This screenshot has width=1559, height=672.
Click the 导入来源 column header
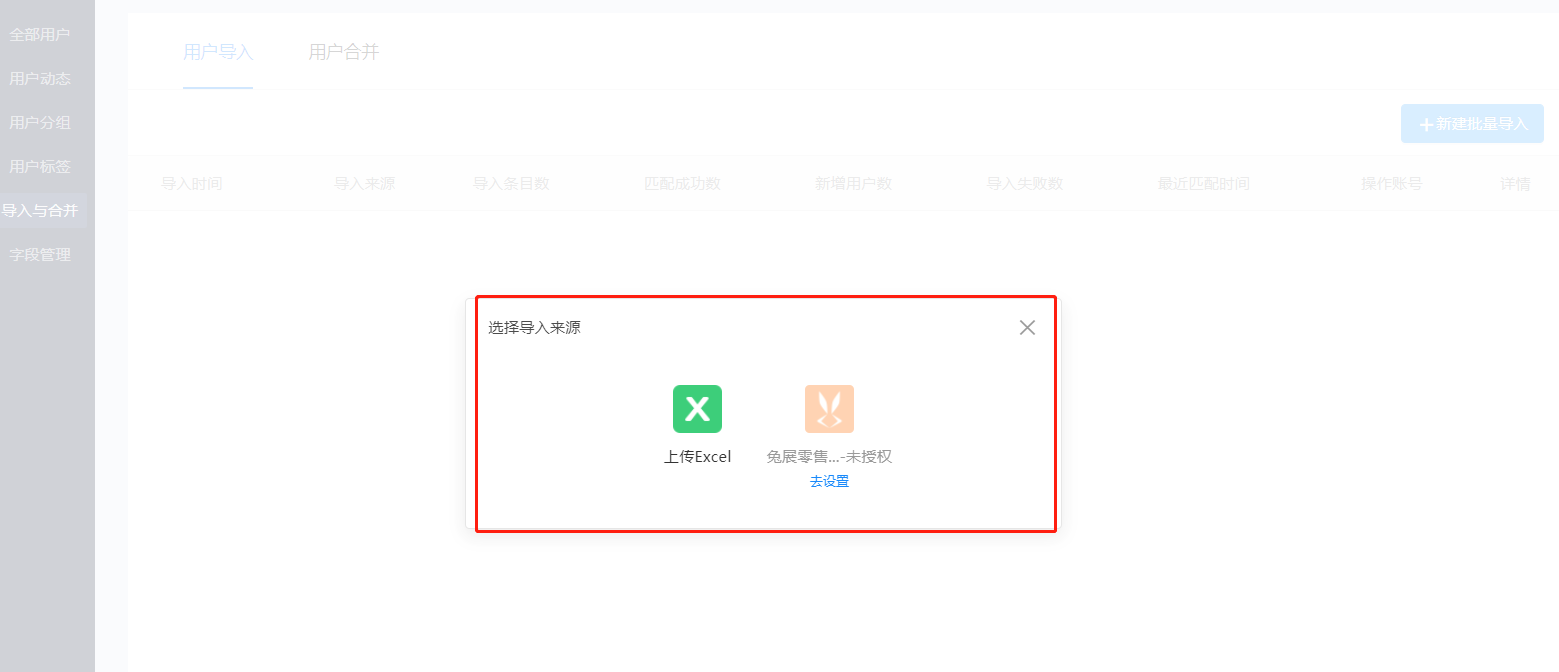tap(364, 184)
